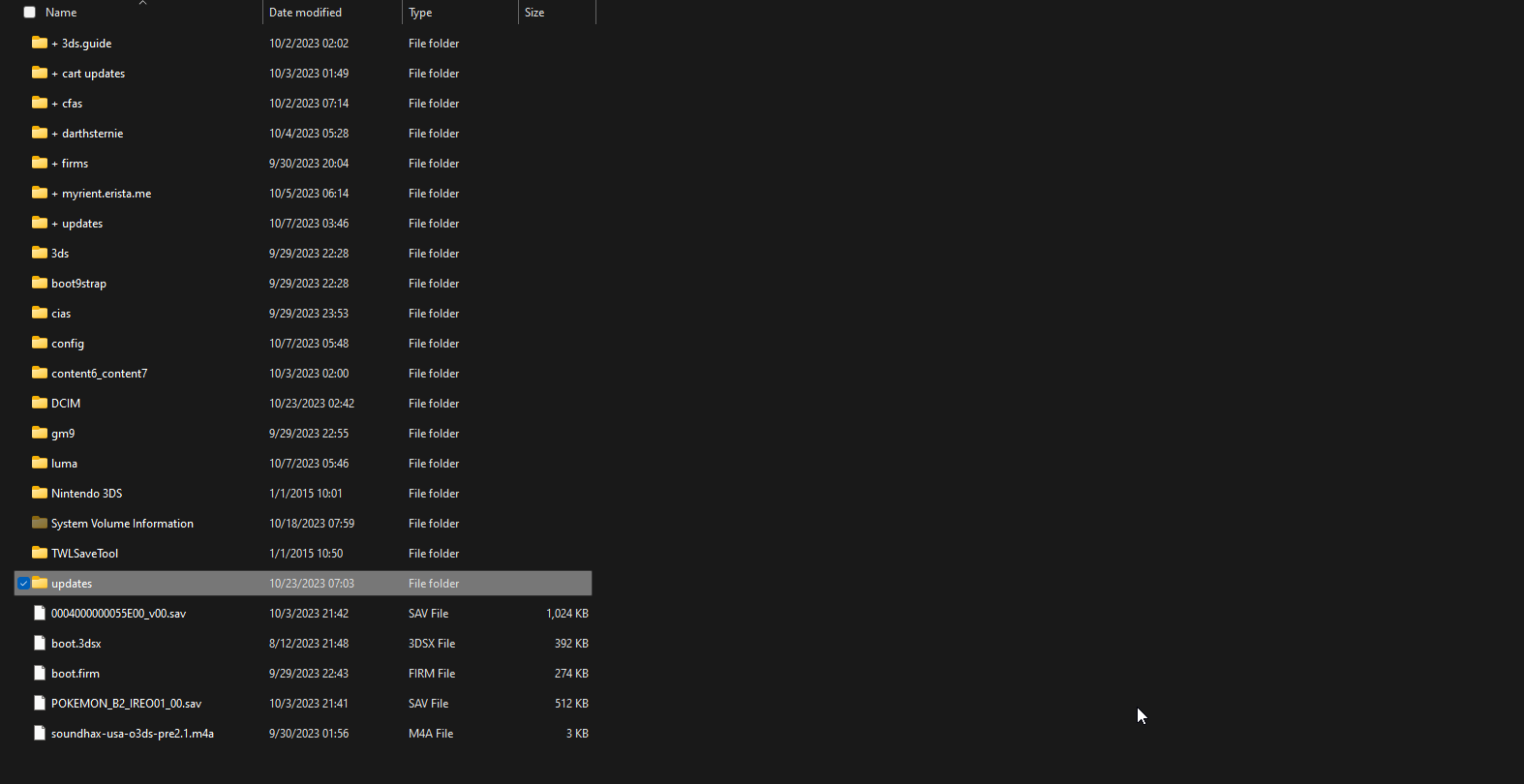Click date 10/23/2023 02:42 of DCIM
The height and width of the screenshot is (784, 1524).
click(312, 404)
